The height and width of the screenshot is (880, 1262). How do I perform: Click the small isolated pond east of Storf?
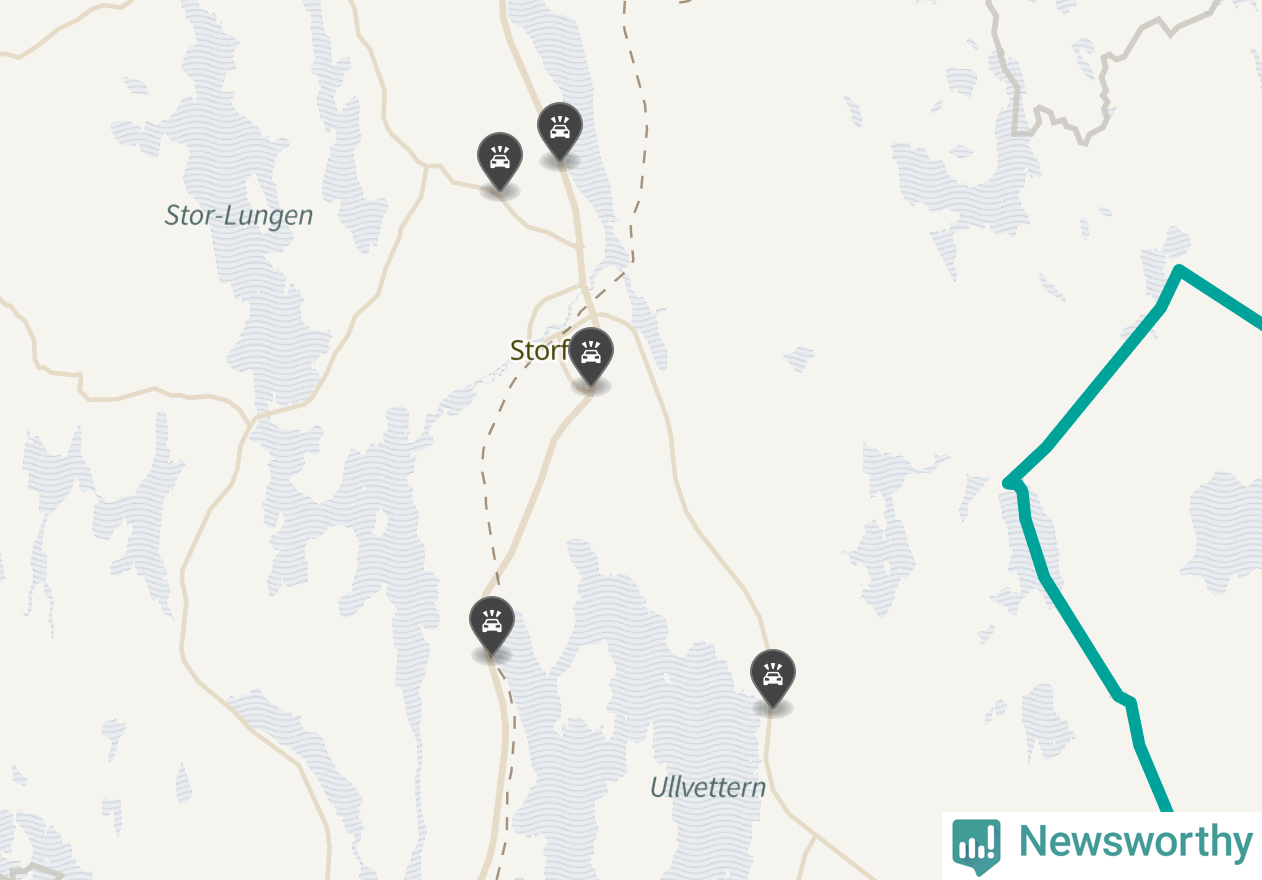(x=798, y=358)
